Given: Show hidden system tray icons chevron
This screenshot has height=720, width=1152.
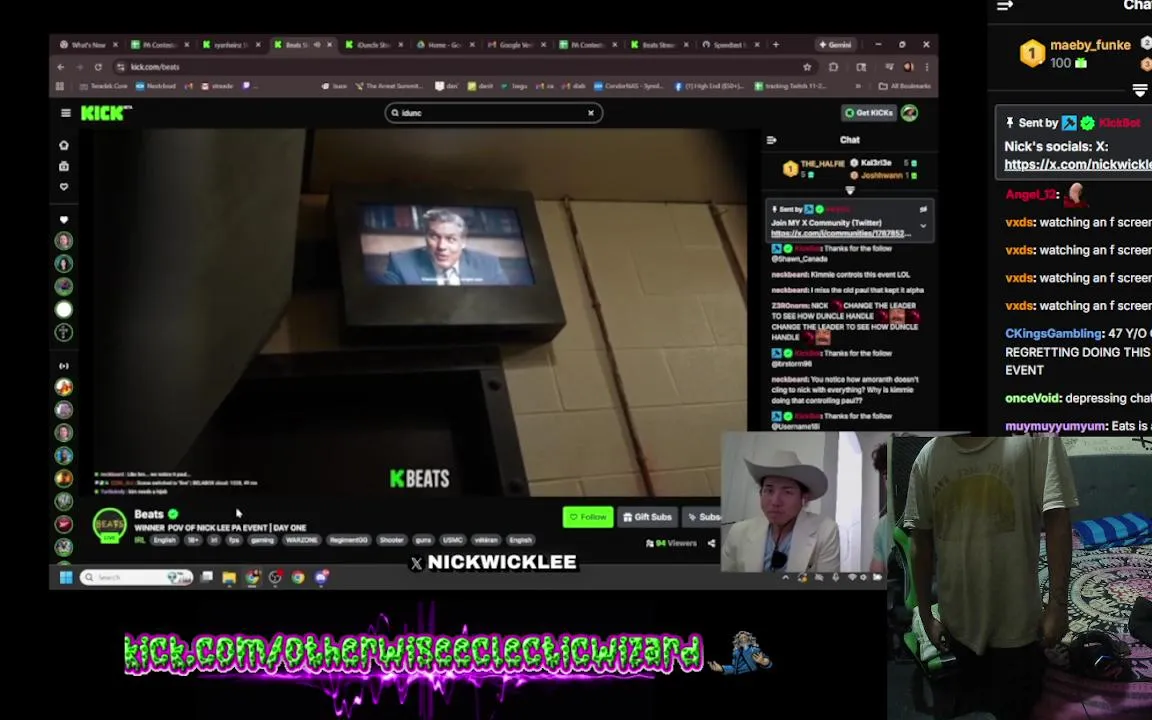Looking at the screenshot, I should point(785,577).
